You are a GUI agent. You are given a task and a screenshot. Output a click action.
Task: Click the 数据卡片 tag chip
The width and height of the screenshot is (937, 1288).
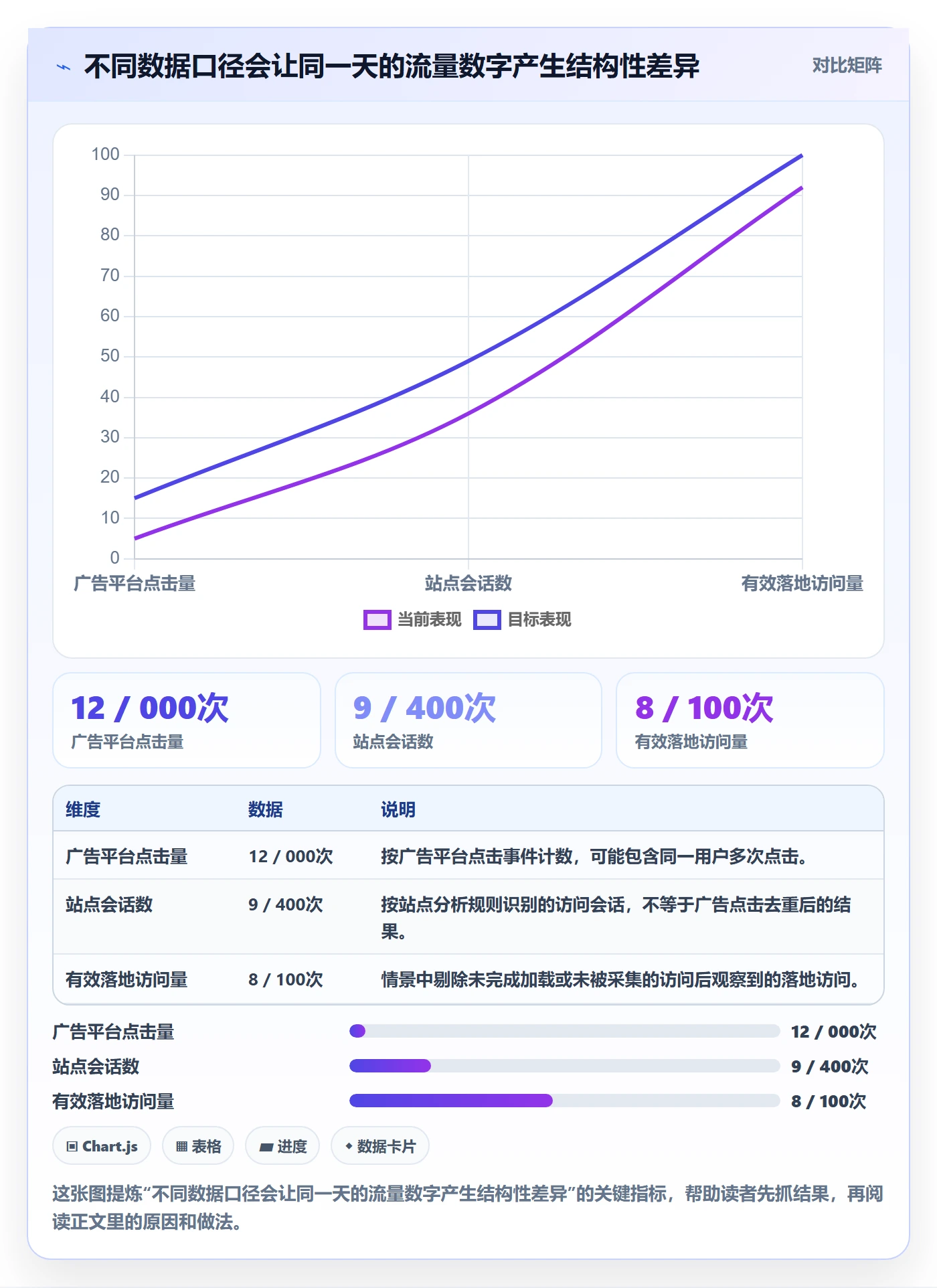click(x=380, y=1146)
